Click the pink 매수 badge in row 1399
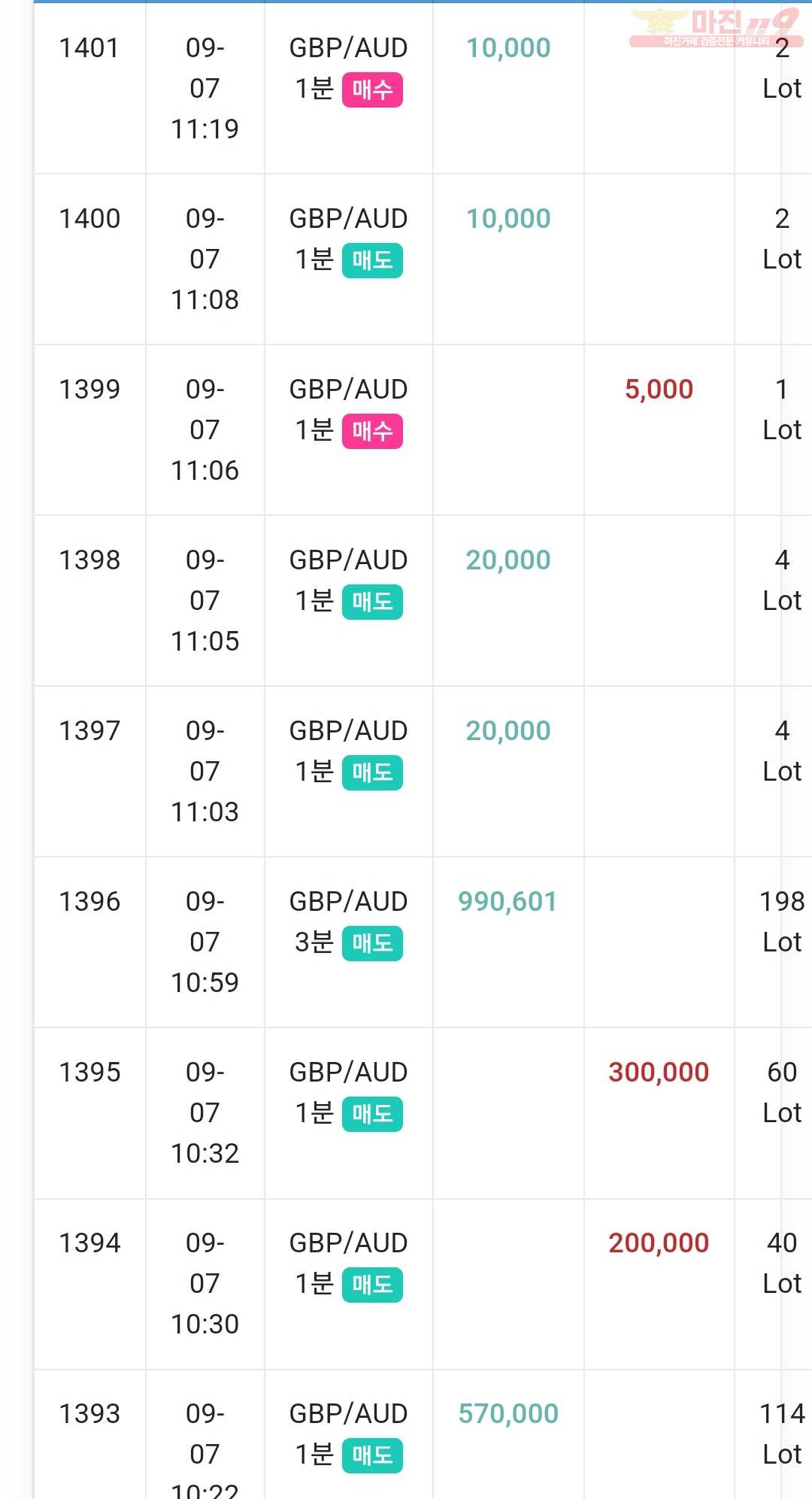This screenshot has height=1499, width=812. 372,432
